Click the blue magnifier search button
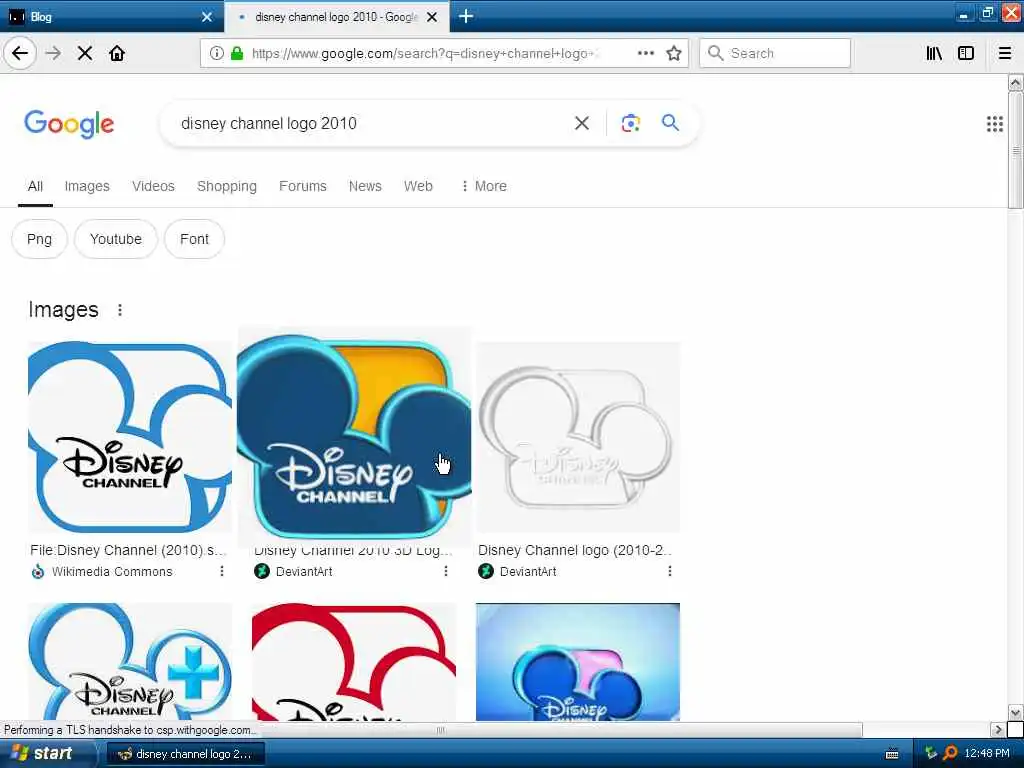The image size is (1024, 768). [670, 123]
